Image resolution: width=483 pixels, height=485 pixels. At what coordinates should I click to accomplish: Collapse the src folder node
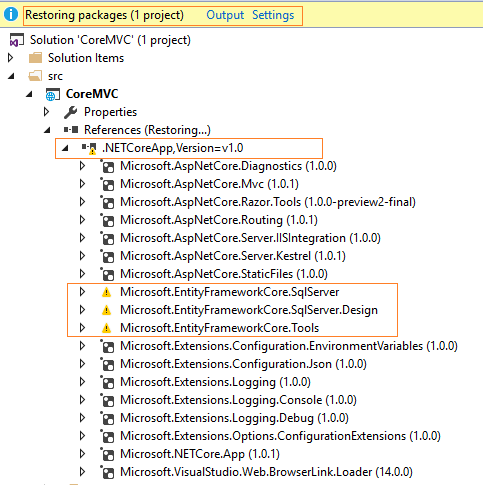coord(11,76)
